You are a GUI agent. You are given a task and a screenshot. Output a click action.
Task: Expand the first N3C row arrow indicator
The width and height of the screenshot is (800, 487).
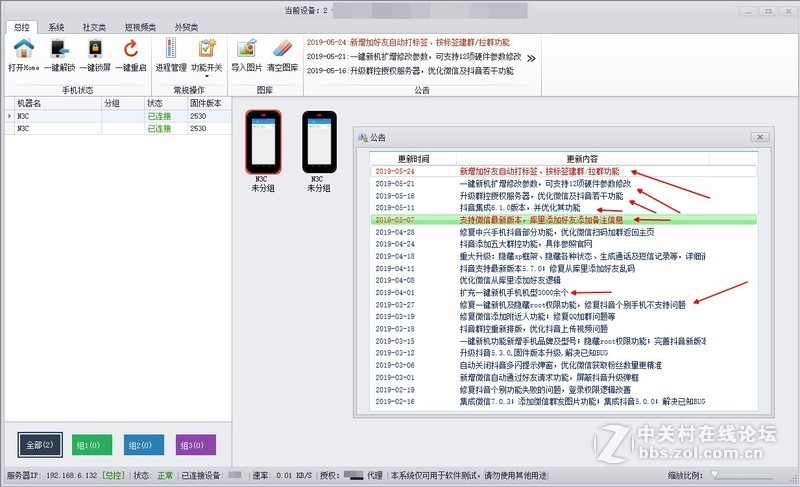[9, 116]
